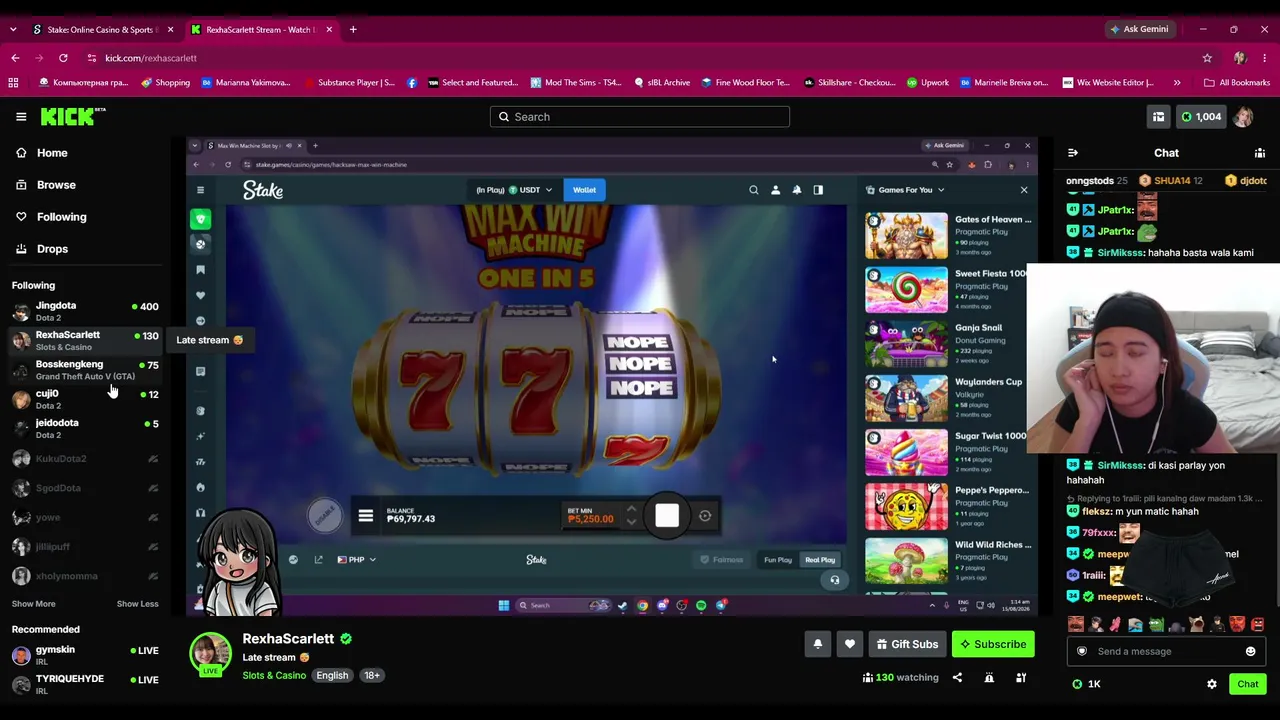Reload the Kick page

click(x=63, y=58)
